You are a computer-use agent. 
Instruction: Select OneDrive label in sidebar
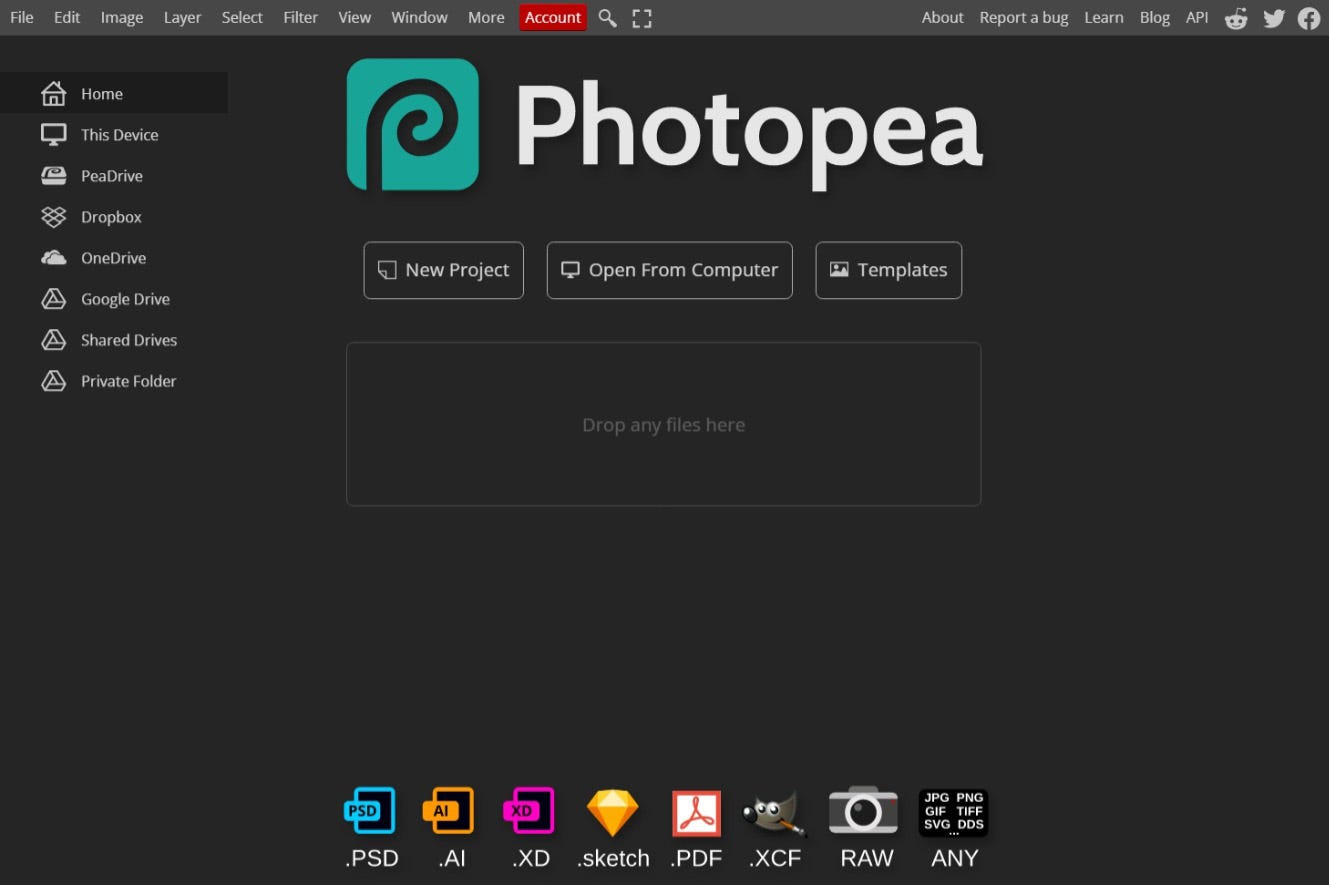pyautogui.click(x=114, y=258)
